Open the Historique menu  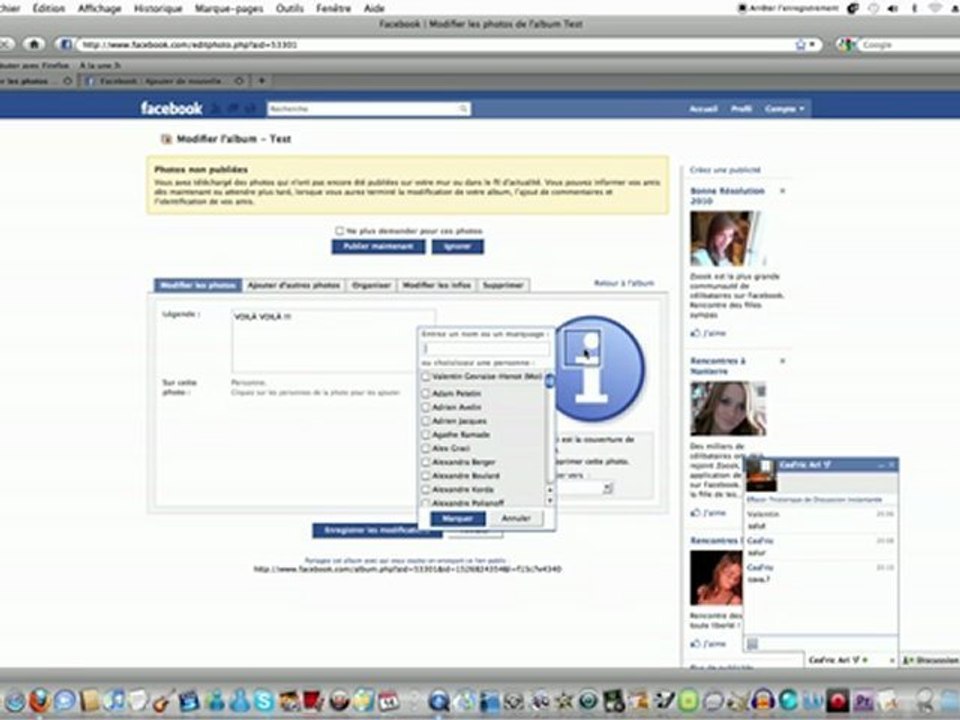[158, 8]
